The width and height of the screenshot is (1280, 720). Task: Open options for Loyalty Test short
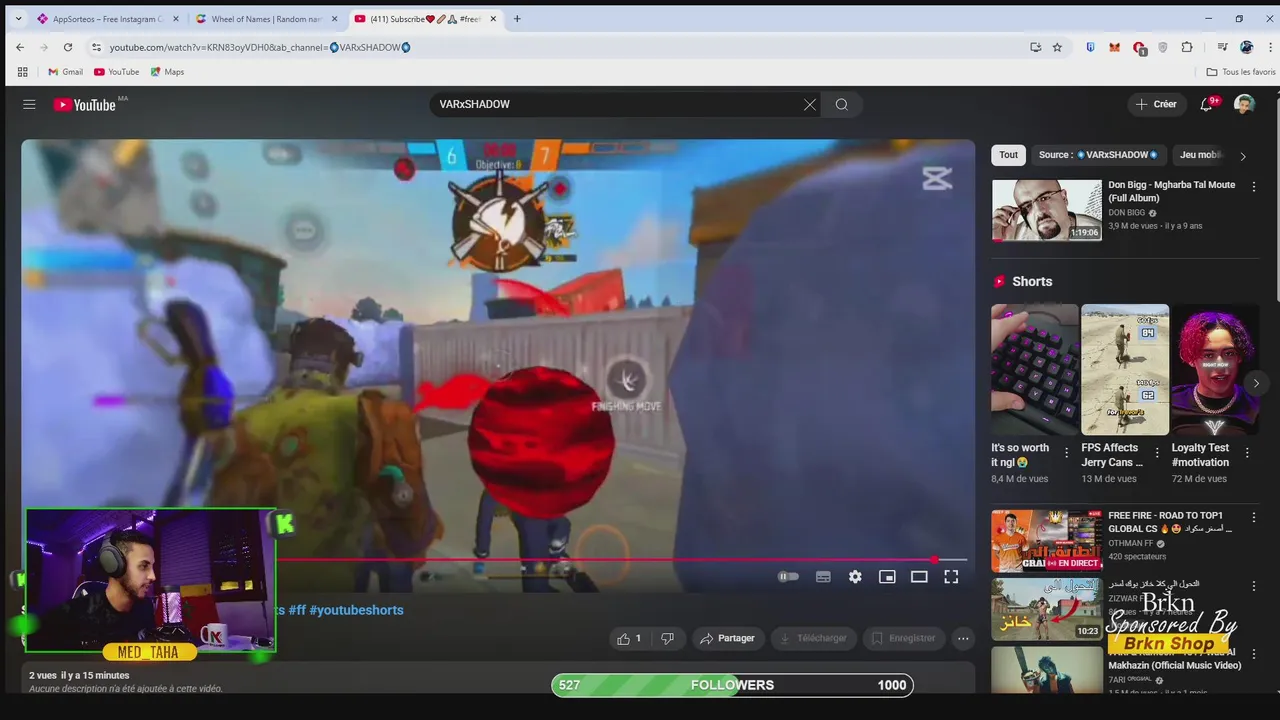pos(1247,453)
